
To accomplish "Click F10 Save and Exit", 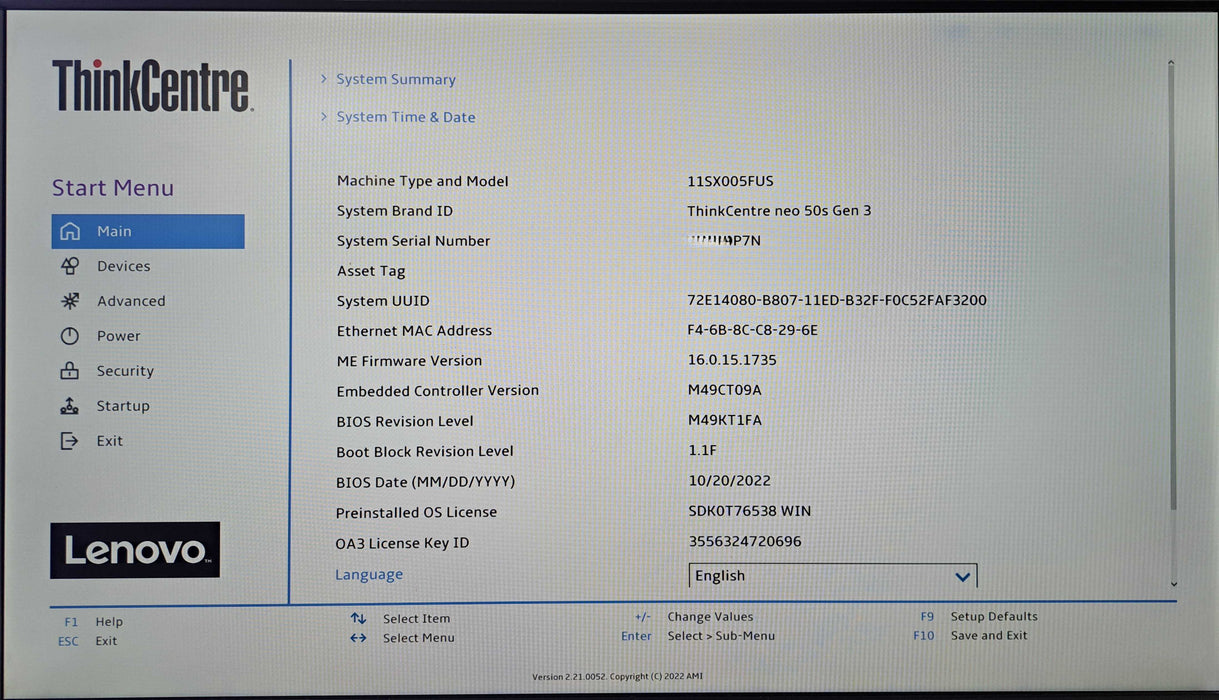I will point(970,636).
